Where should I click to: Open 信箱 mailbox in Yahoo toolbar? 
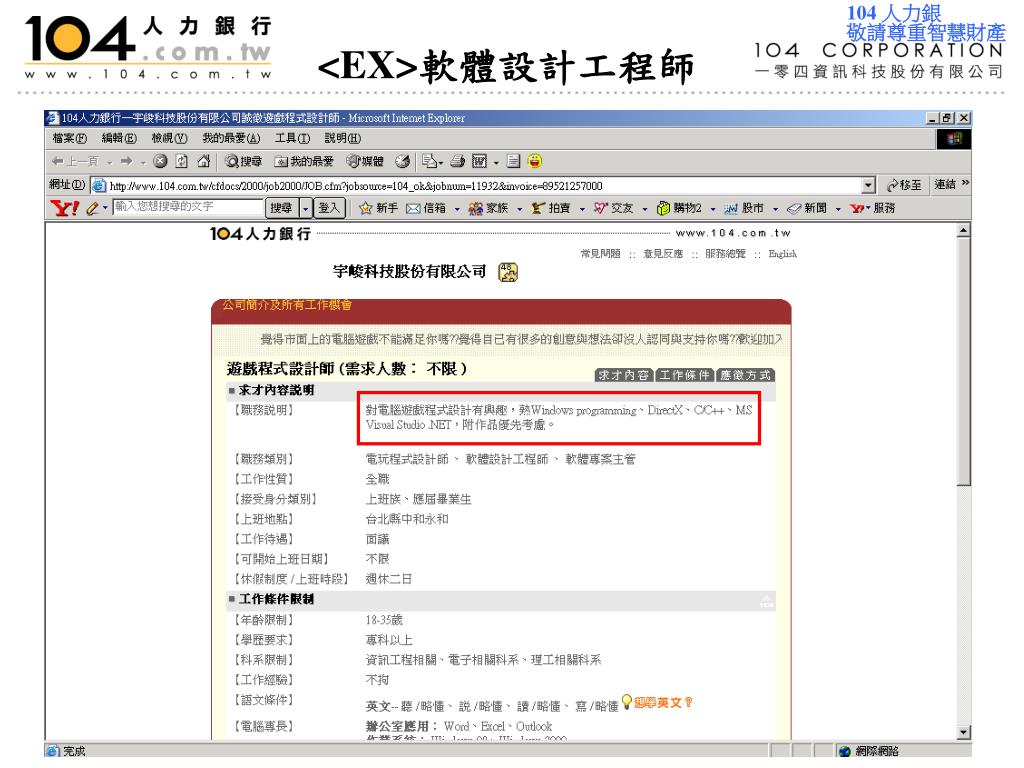[426, 208]
